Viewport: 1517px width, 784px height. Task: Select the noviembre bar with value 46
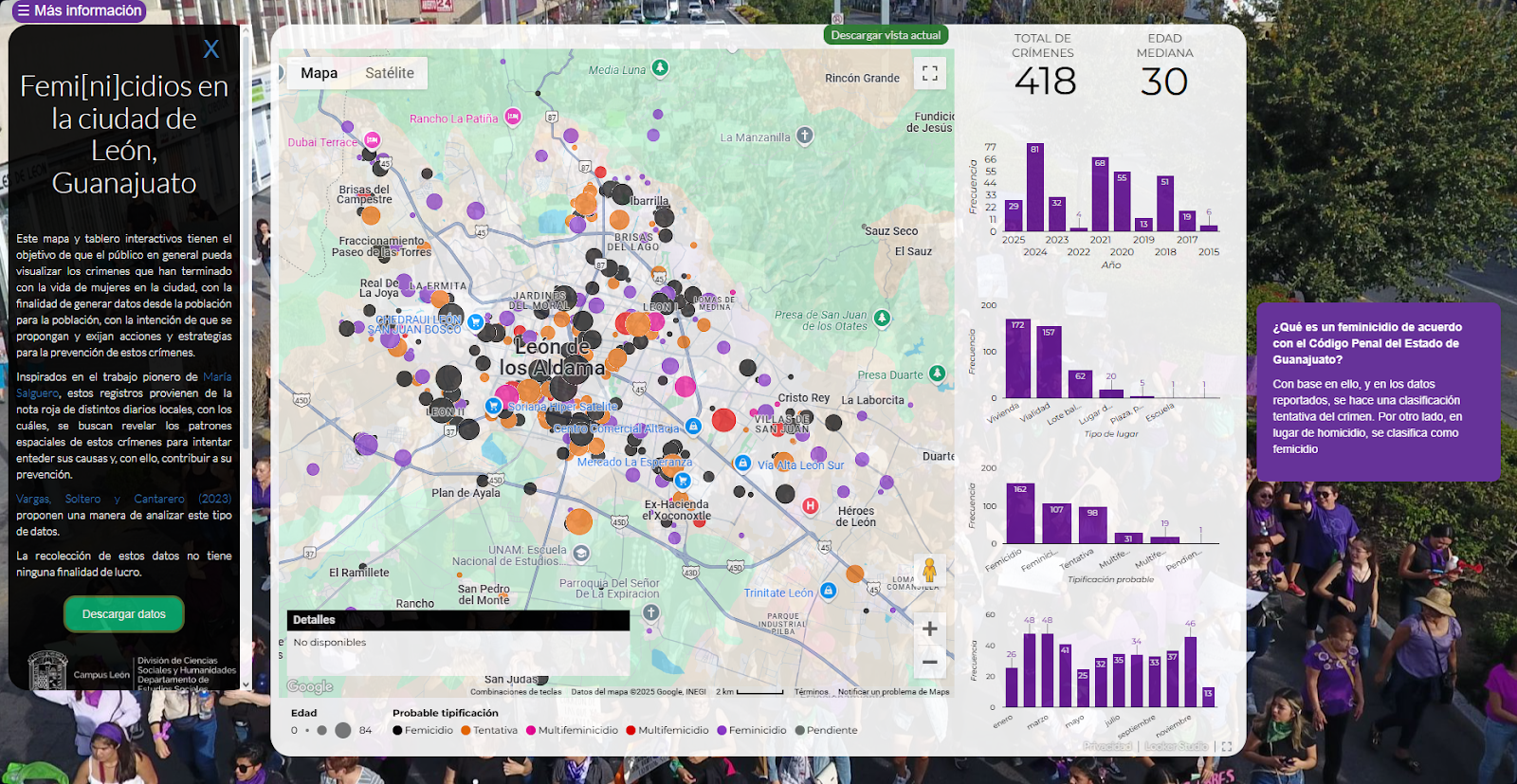(1191, 671)
